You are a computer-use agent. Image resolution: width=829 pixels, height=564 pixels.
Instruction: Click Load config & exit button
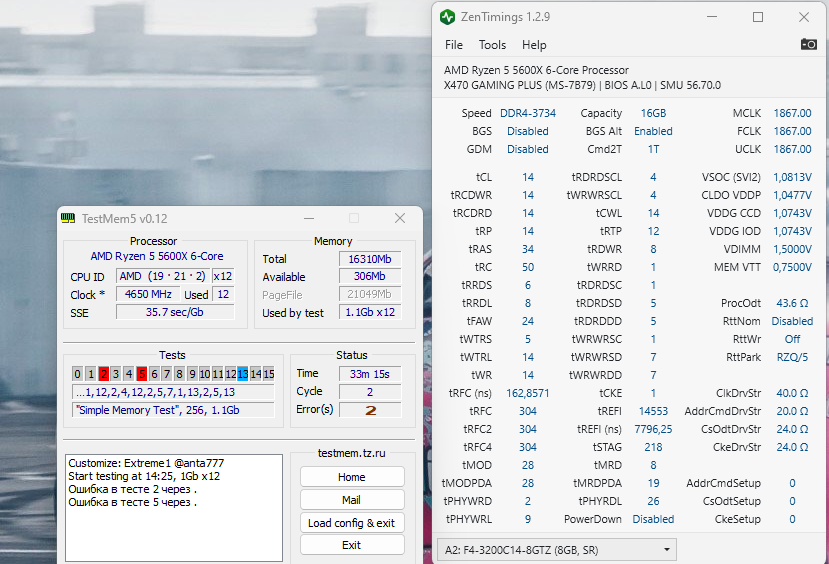(352, 523)
